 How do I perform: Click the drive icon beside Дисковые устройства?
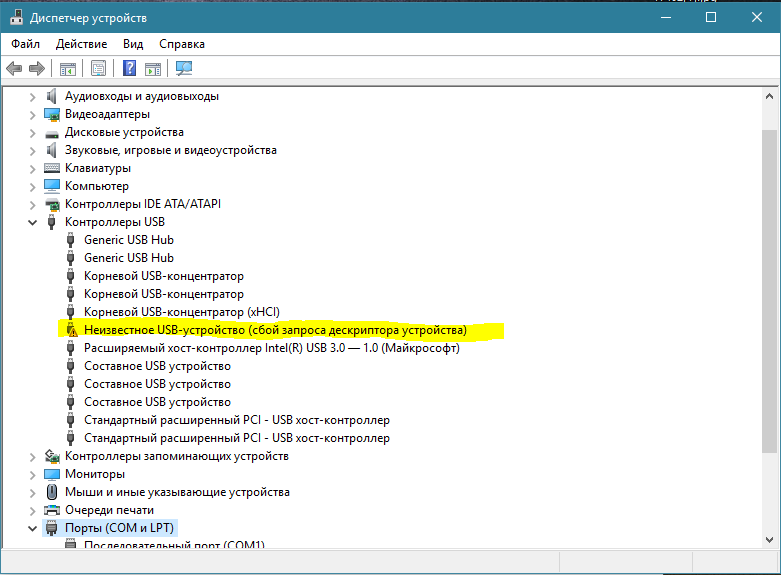pyautogui.click(x=52, y=133)
